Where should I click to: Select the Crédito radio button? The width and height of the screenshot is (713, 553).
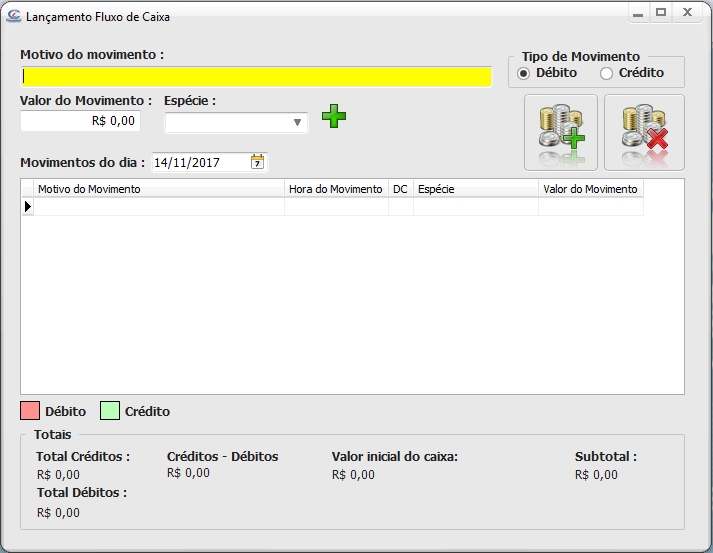pos(606,73)
